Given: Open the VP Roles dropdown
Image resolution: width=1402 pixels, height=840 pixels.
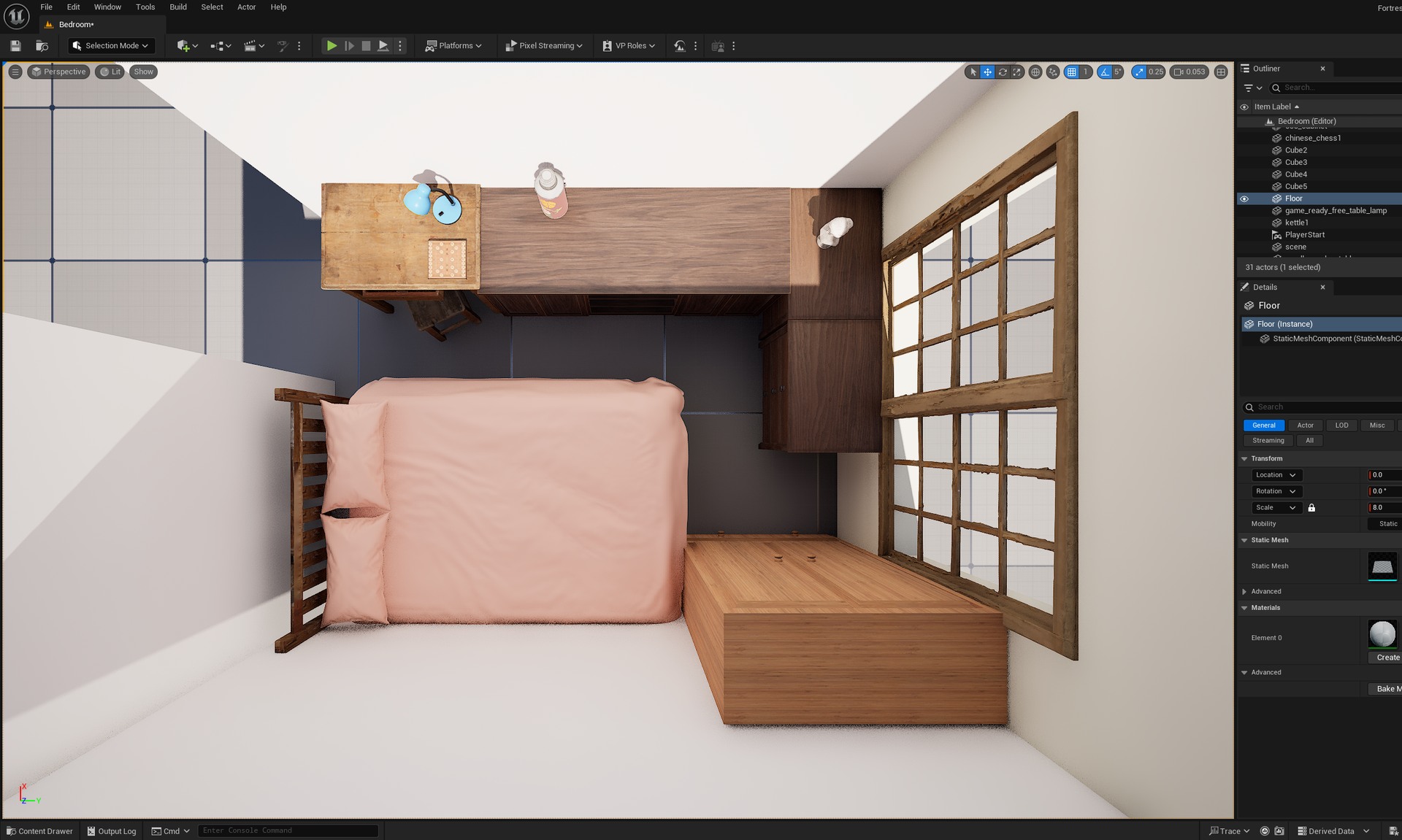Looking at the screenshot, I should click(629, 46).
